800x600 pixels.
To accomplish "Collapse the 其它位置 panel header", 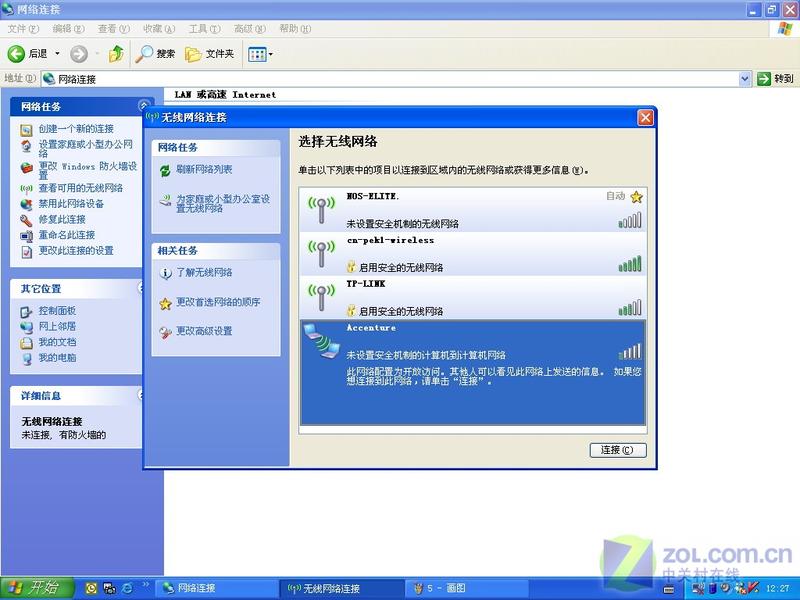I will click(x=76, y=289).
